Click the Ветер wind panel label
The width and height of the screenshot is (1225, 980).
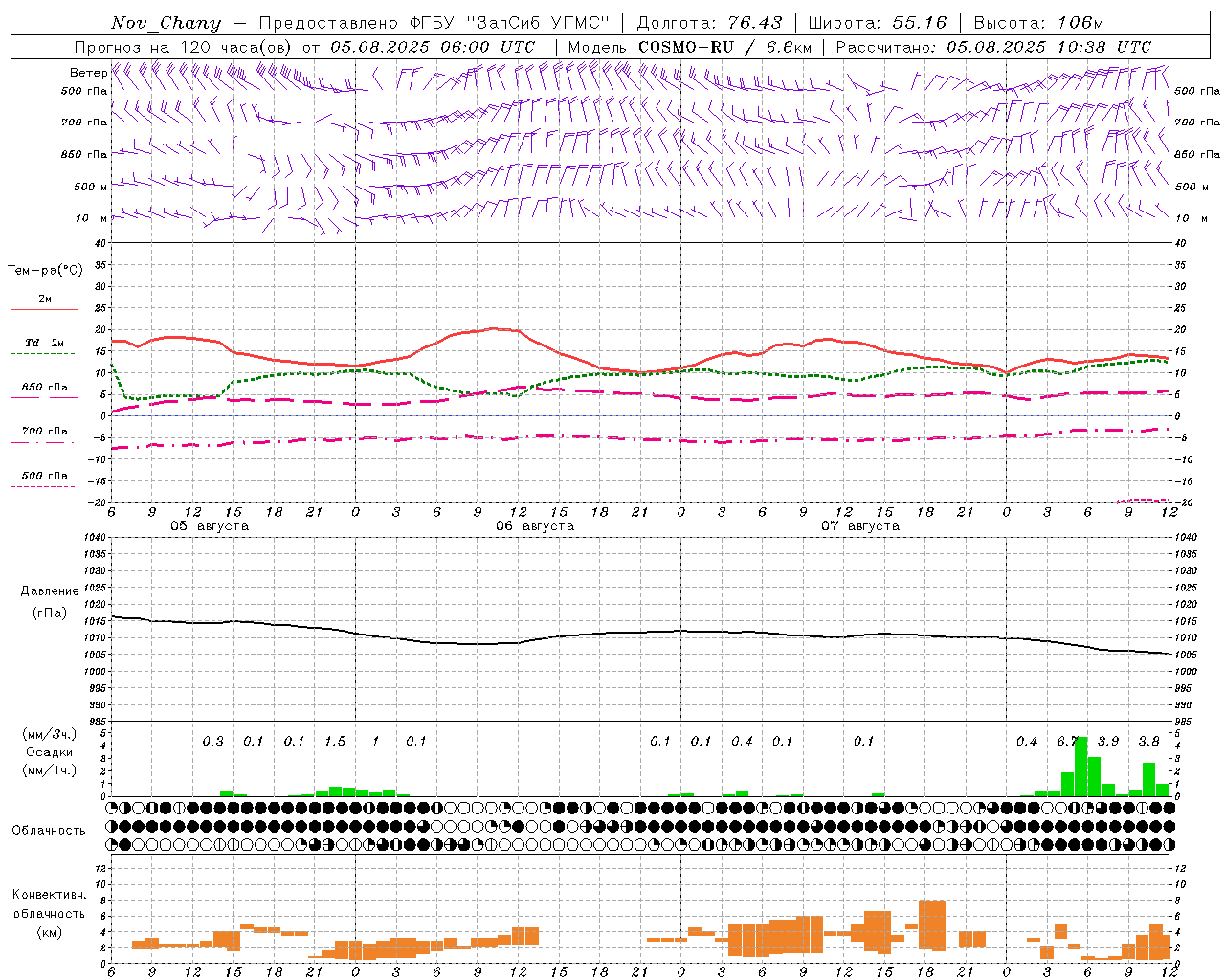pos(88,73)
